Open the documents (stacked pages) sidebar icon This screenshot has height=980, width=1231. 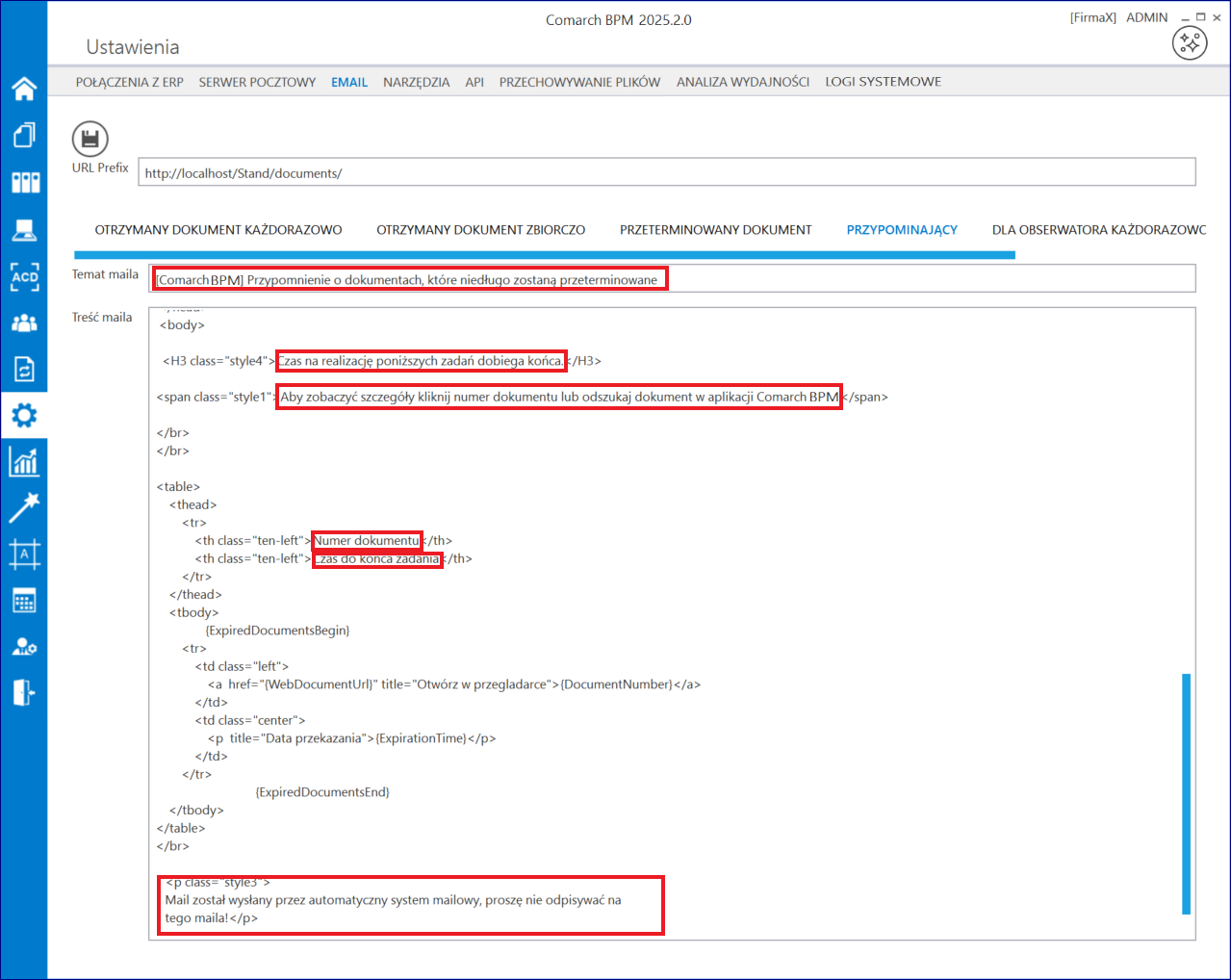(x=24, y=135)
